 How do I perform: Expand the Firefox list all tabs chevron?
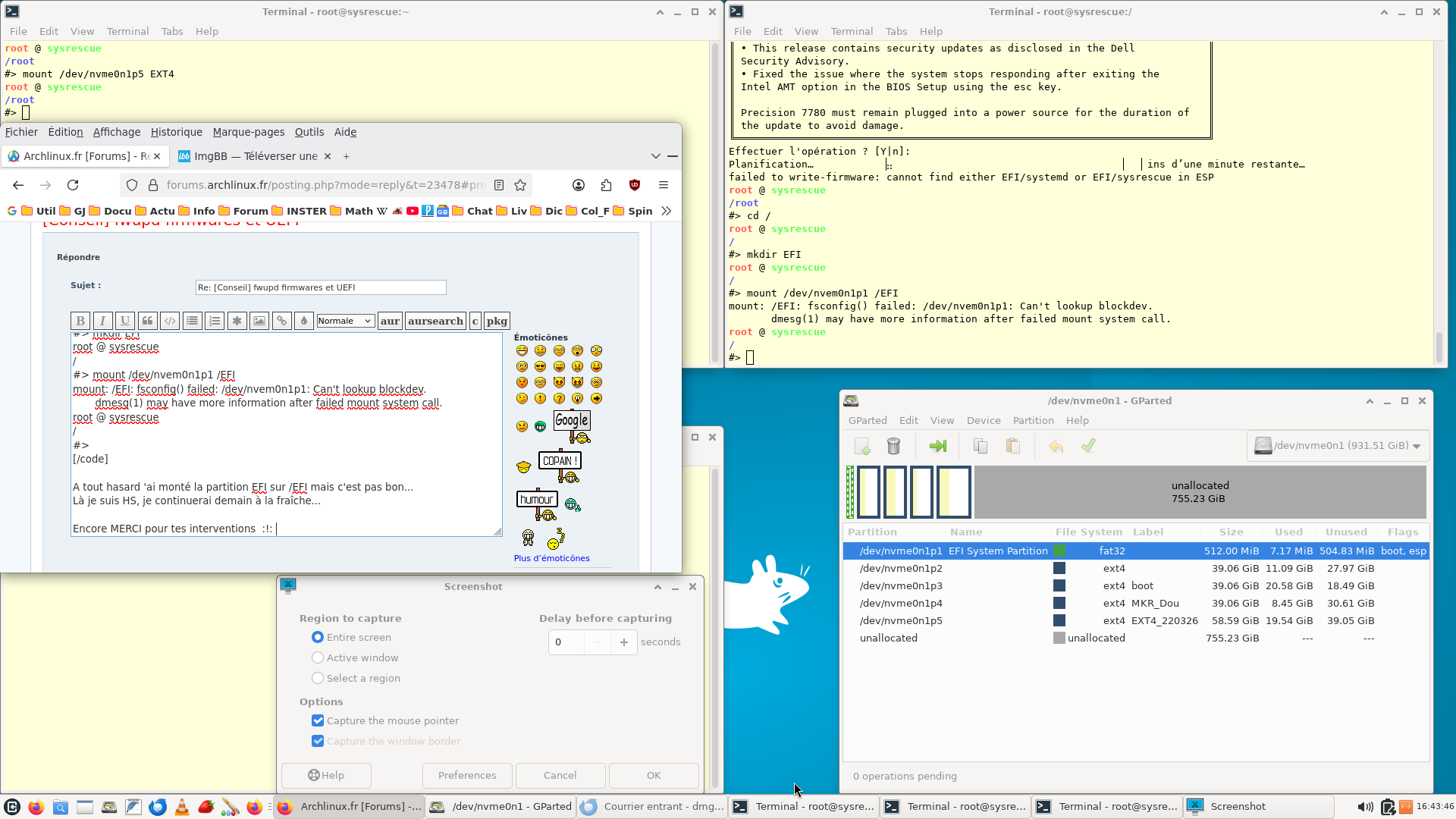pyautogui.click(x=656, y=156)
